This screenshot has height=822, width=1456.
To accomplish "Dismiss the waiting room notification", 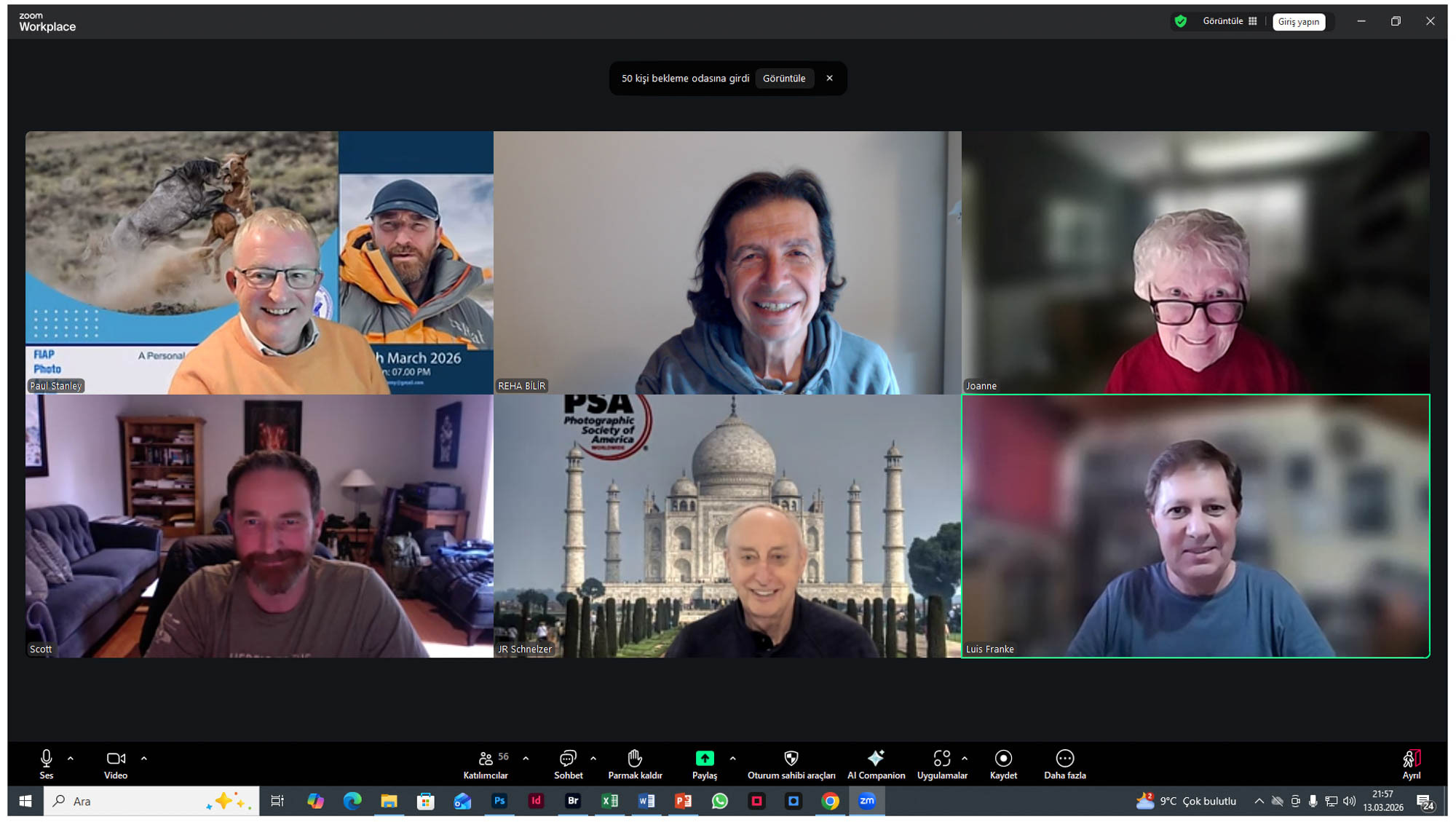I will [829, 78].
